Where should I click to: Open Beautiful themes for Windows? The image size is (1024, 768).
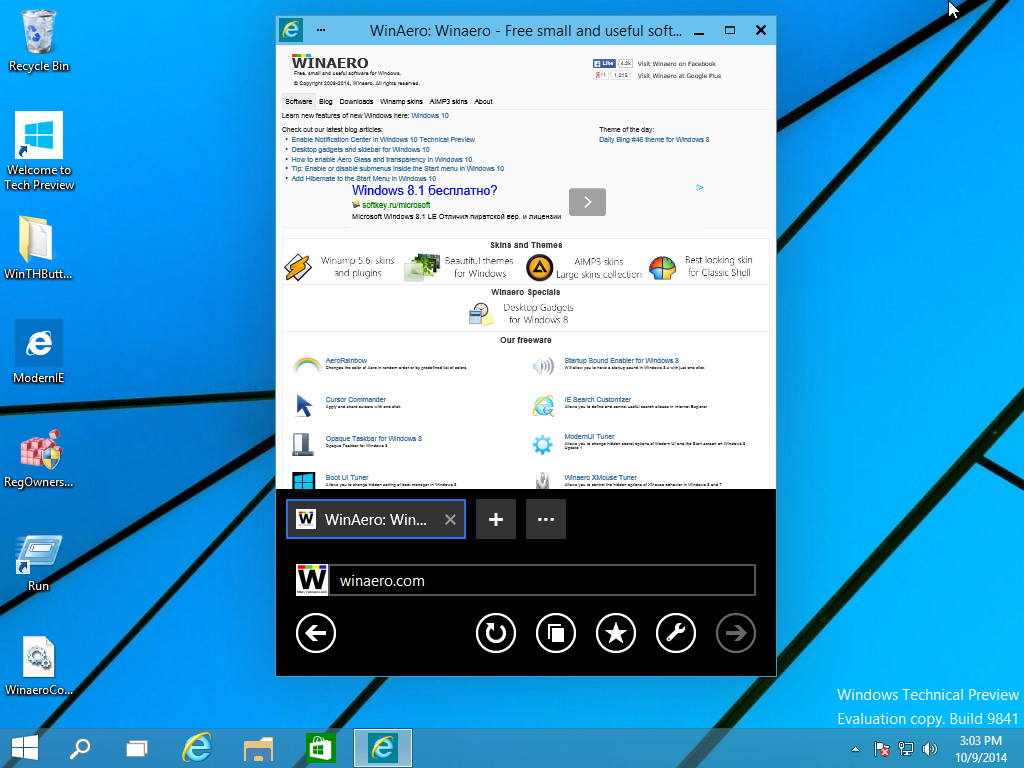point(459,267)
